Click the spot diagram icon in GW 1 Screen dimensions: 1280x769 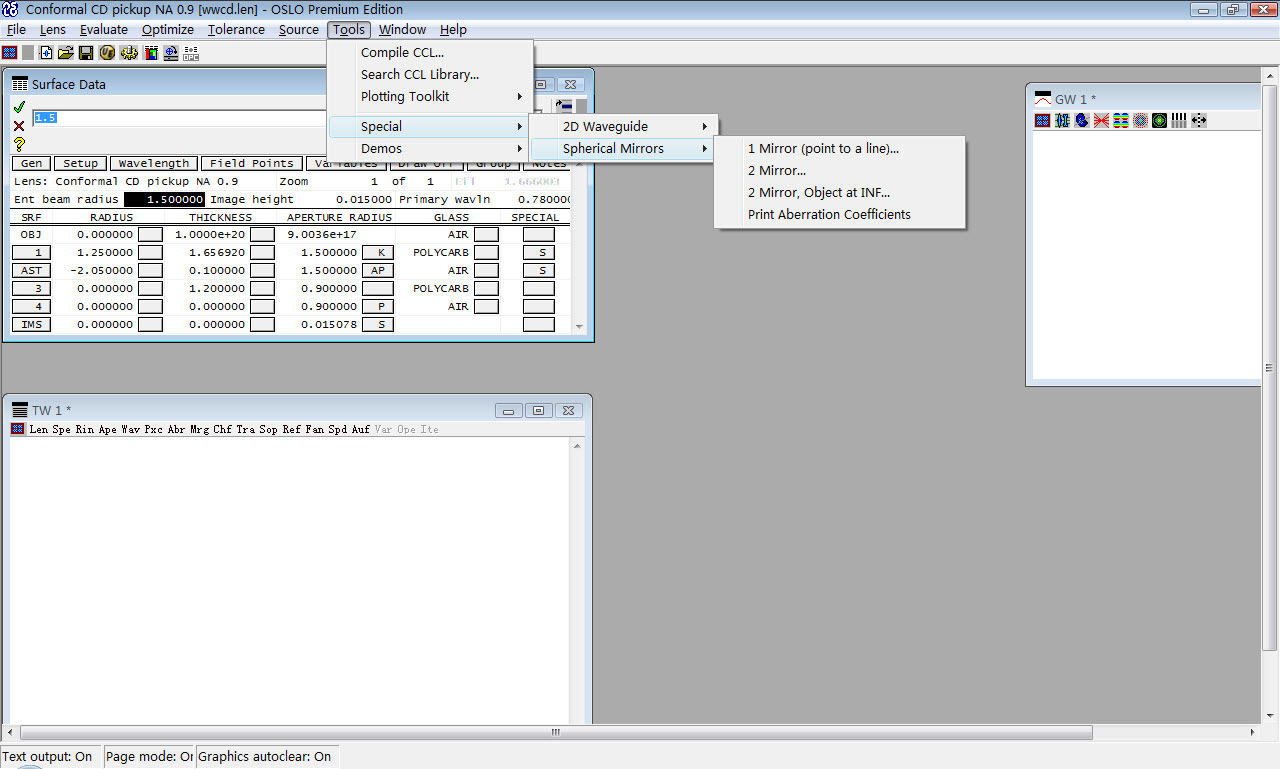(1140, 120)
